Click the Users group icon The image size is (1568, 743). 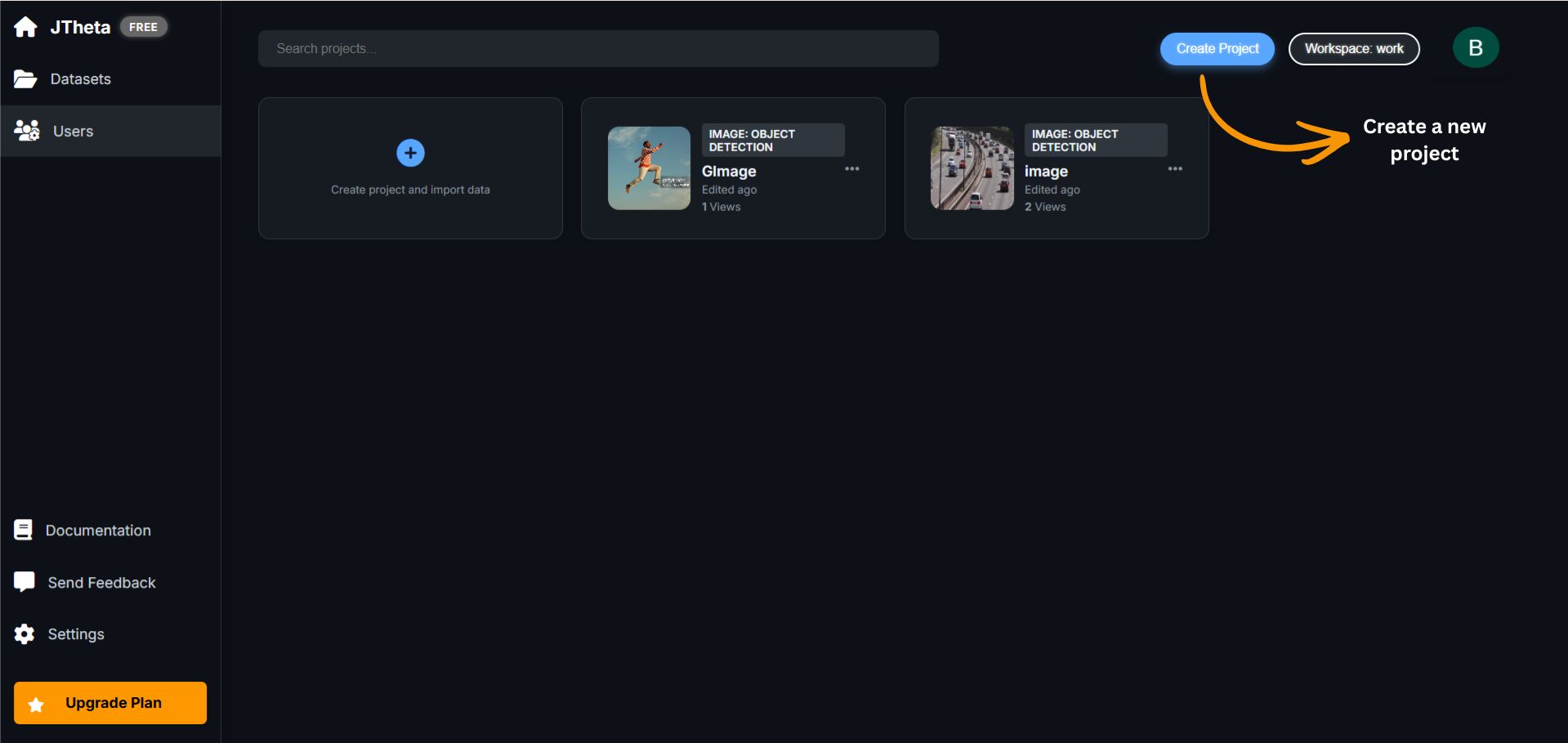click(27, 131)
